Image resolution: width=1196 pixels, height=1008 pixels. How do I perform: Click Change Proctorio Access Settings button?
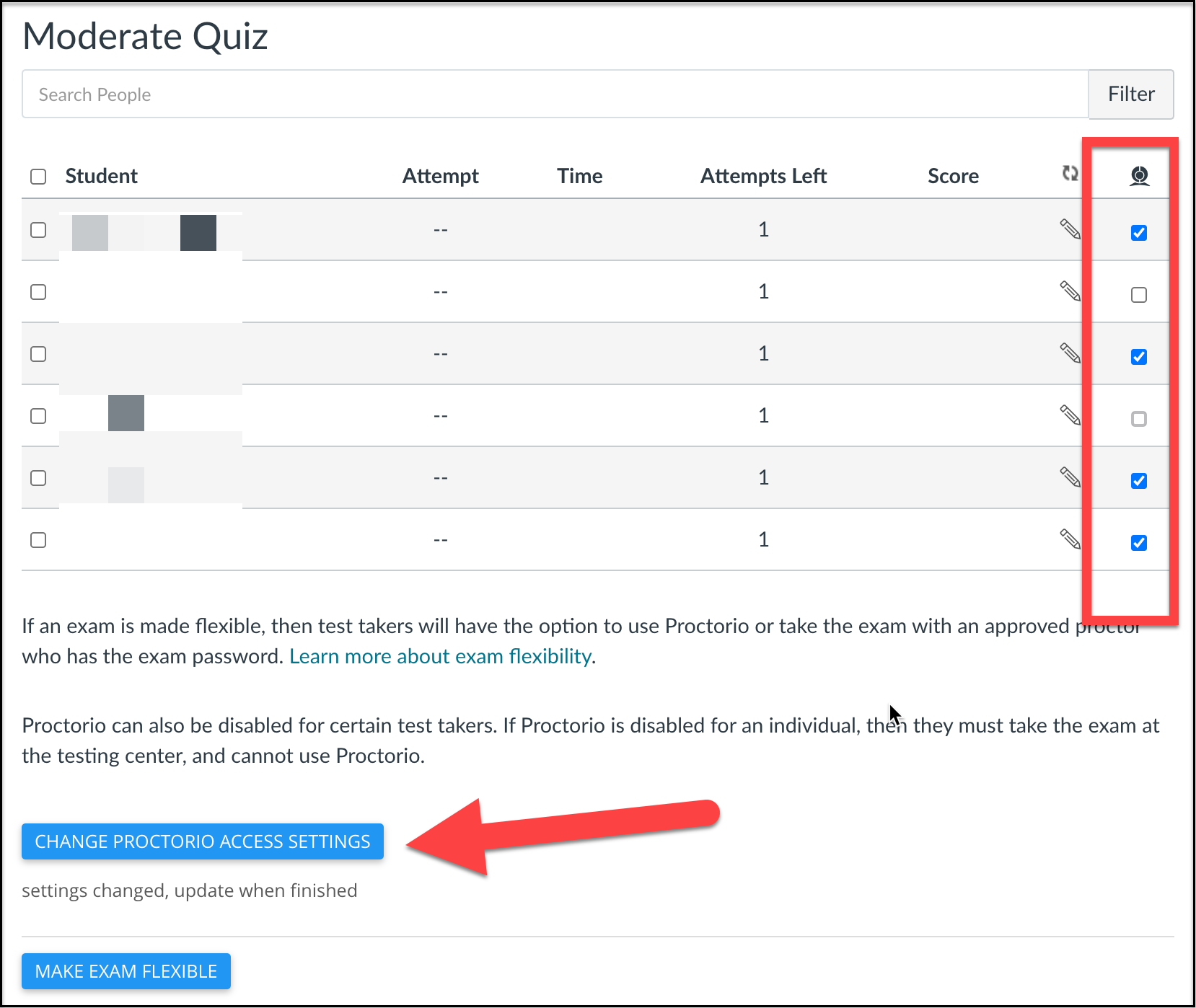tap(203, 841)
